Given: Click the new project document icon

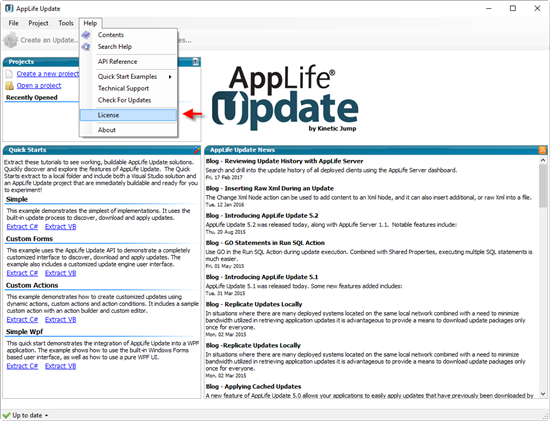Looking at the screenshot, I should tap(9, 74).
